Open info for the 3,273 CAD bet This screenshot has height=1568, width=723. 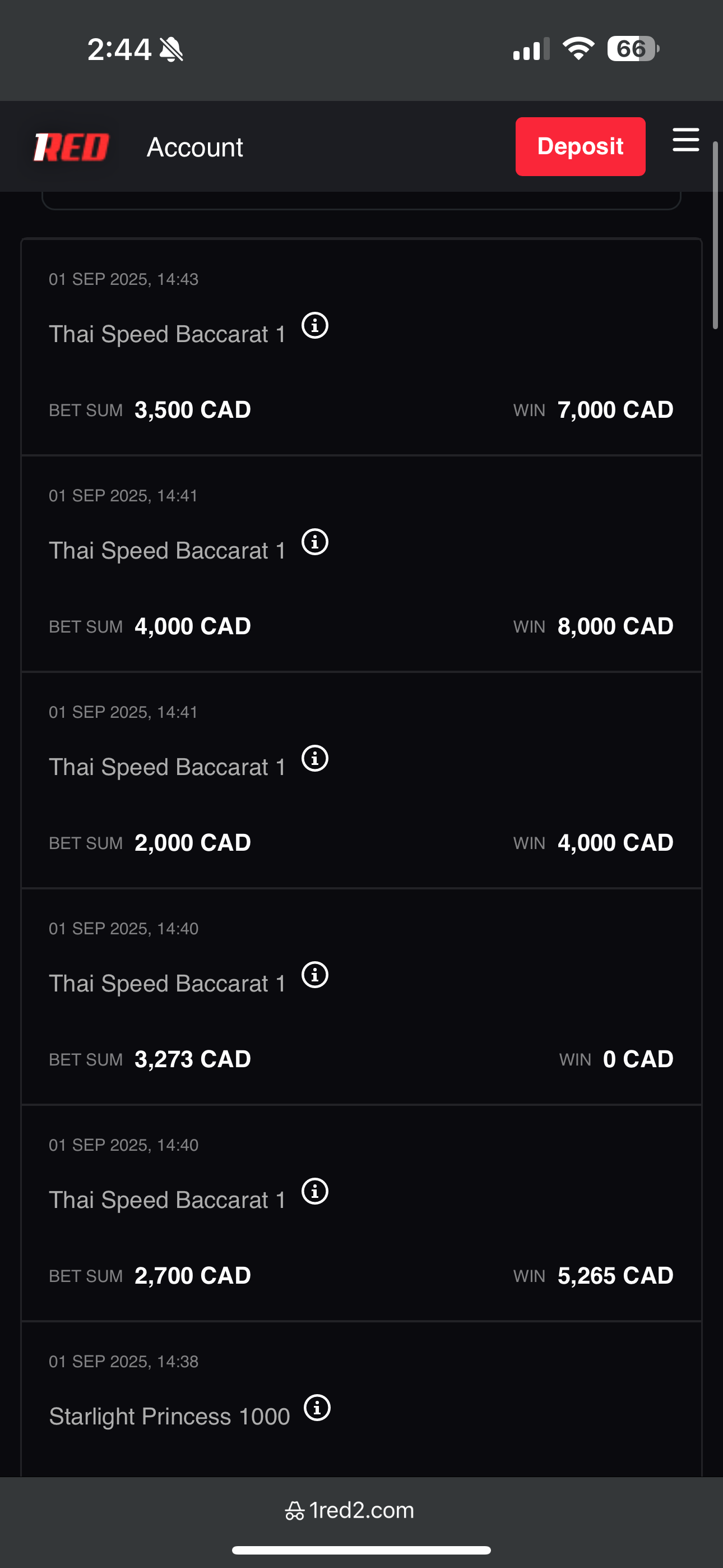click(315, 975)
